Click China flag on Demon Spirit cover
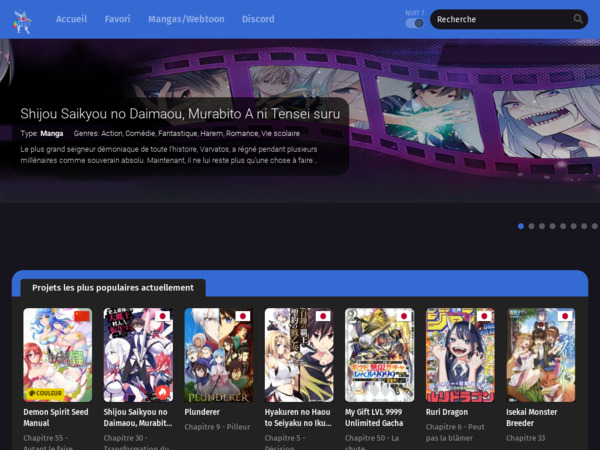 pos(82,316)
